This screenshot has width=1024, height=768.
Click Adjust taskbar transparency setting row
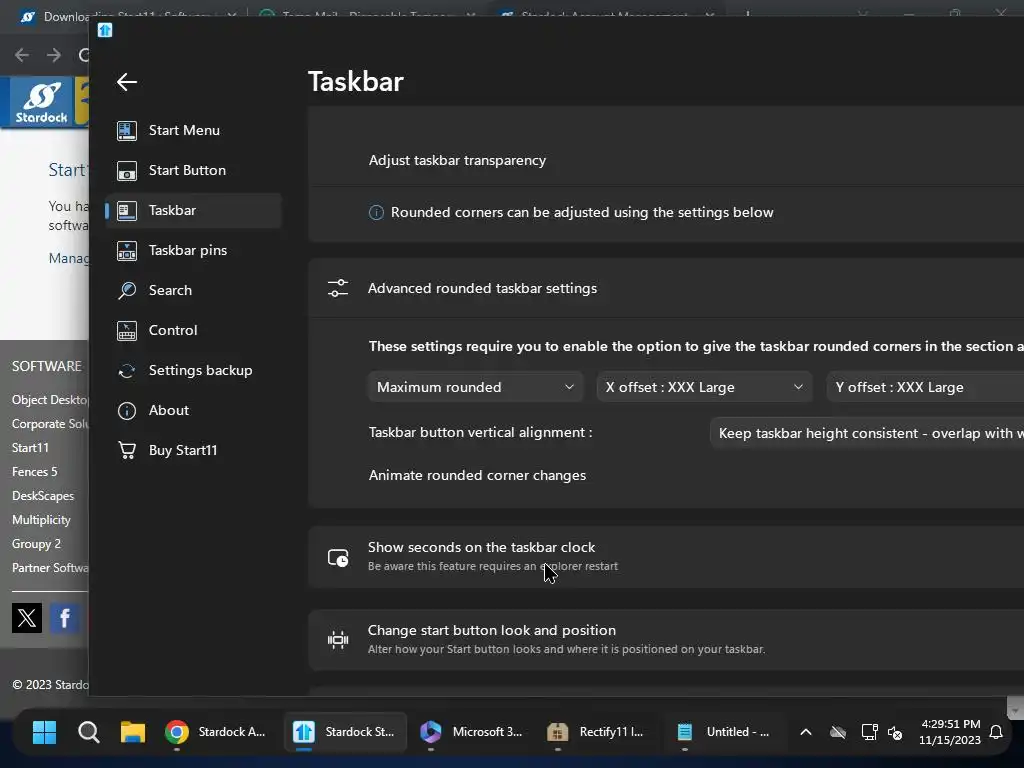click(x=666, y=160)
